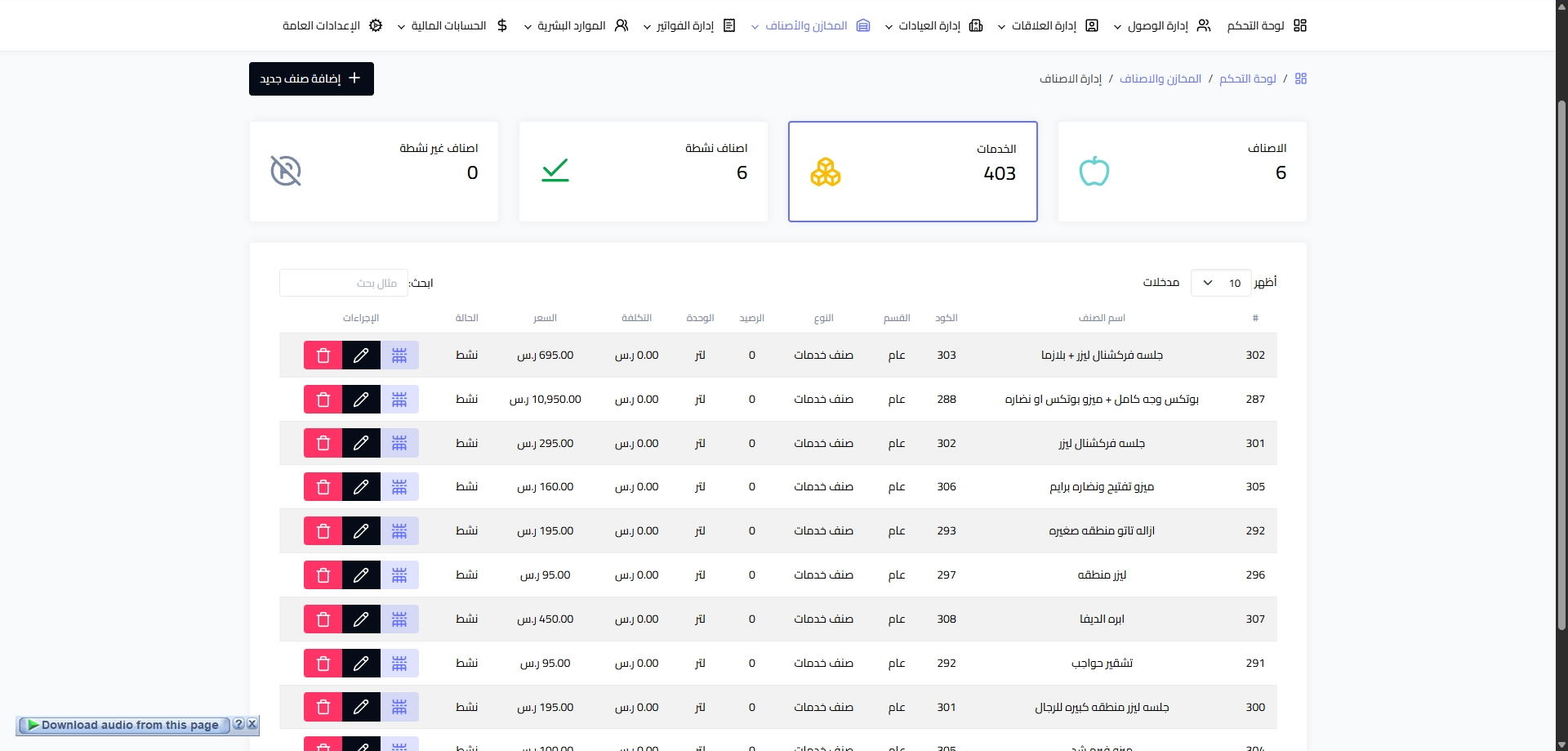Click the ابحث search input field
The image size is (1568, 751).
pos(344,283)
